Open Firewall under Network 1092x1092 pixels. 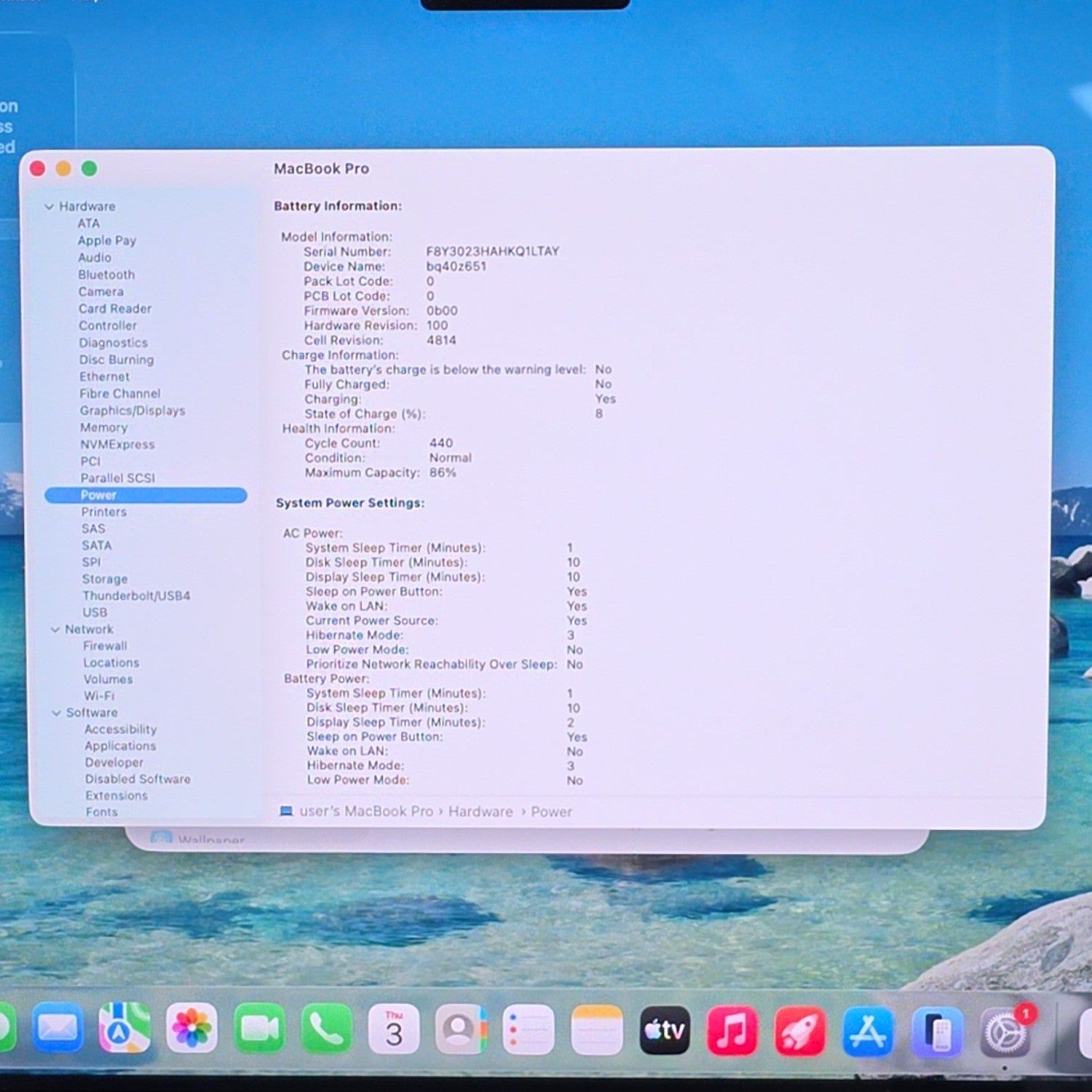pos(105,646)
